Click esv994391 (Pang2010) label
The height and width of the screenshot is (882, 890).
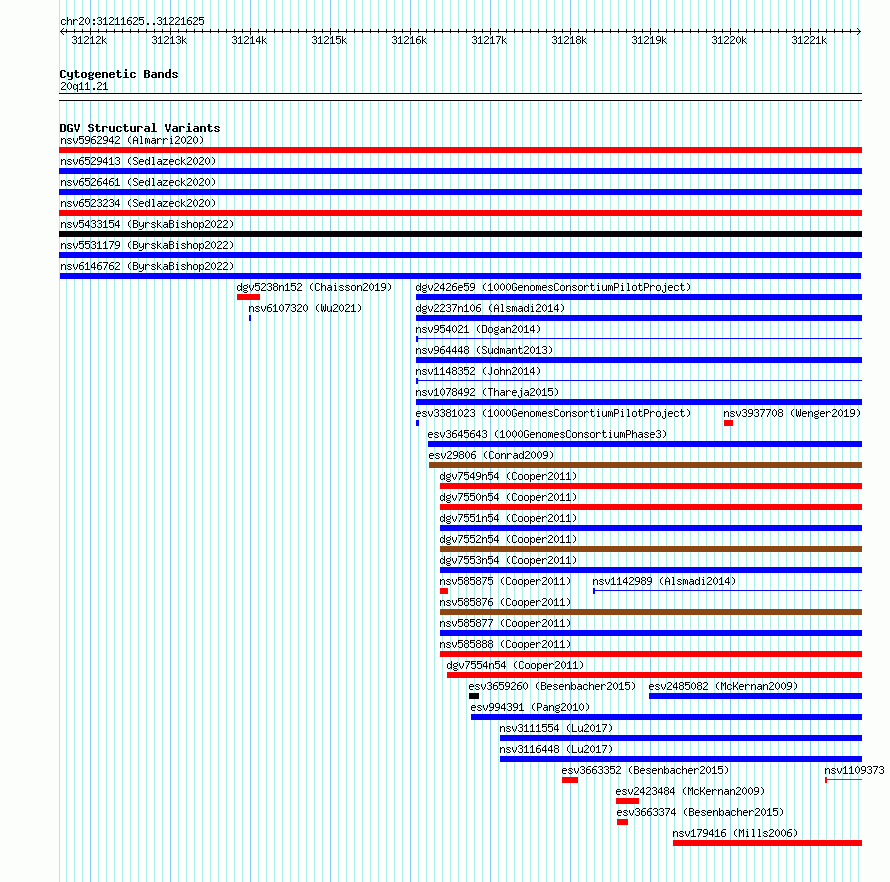click(x=531, y=707)
